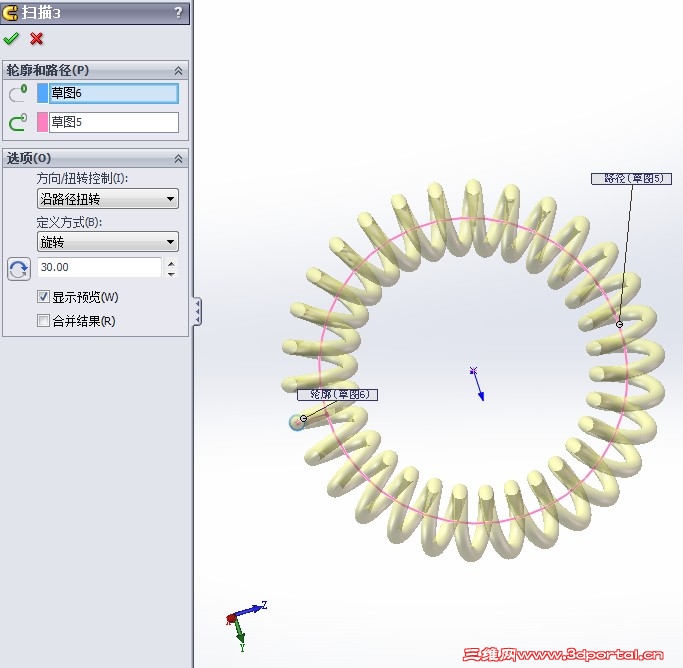The image size is (683, 668).
Task: Click the 路径(草图5) callout label
Action: (631, 179)
